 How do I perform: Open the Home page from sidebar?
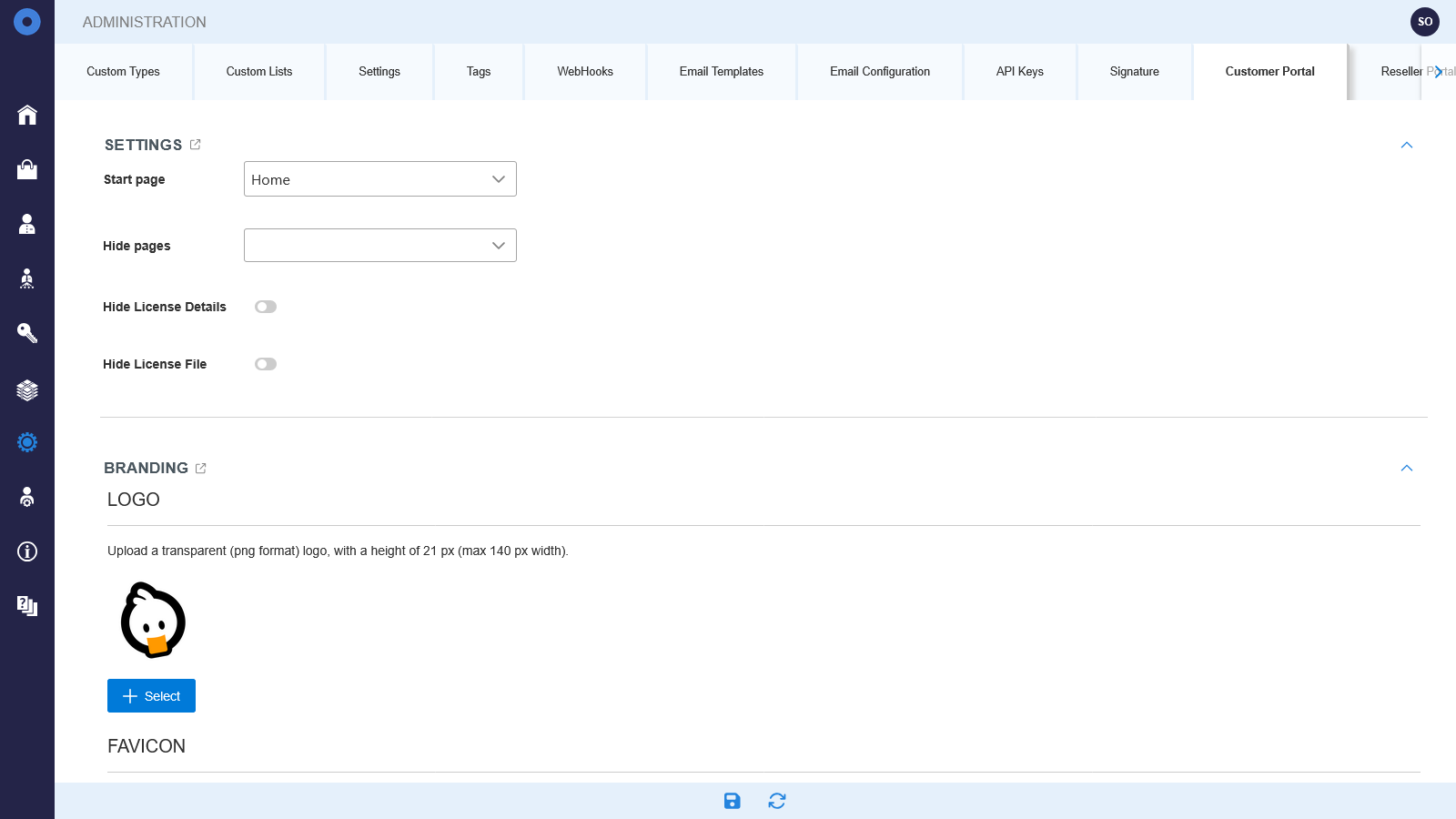tap(27, 115)
